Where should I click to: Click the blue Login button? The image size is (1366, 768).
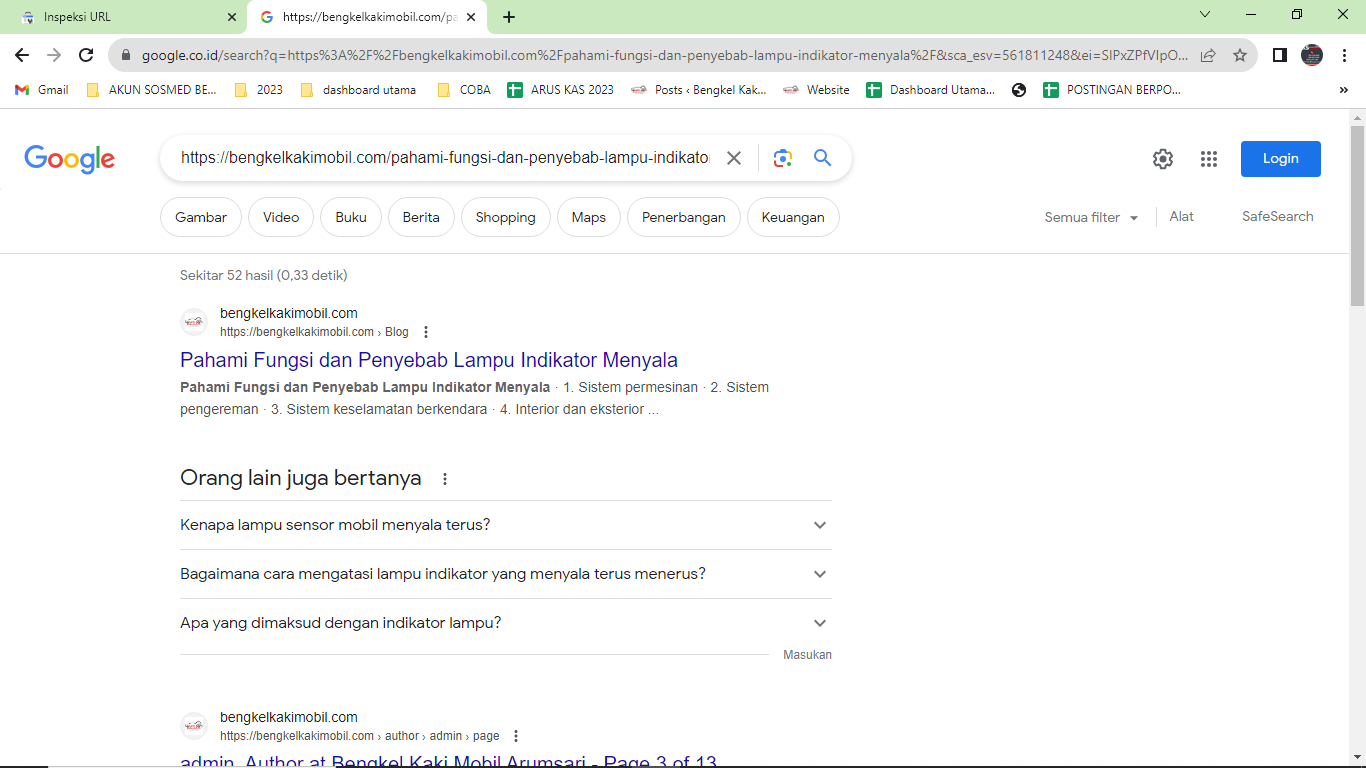click(x=1281, y=159)
